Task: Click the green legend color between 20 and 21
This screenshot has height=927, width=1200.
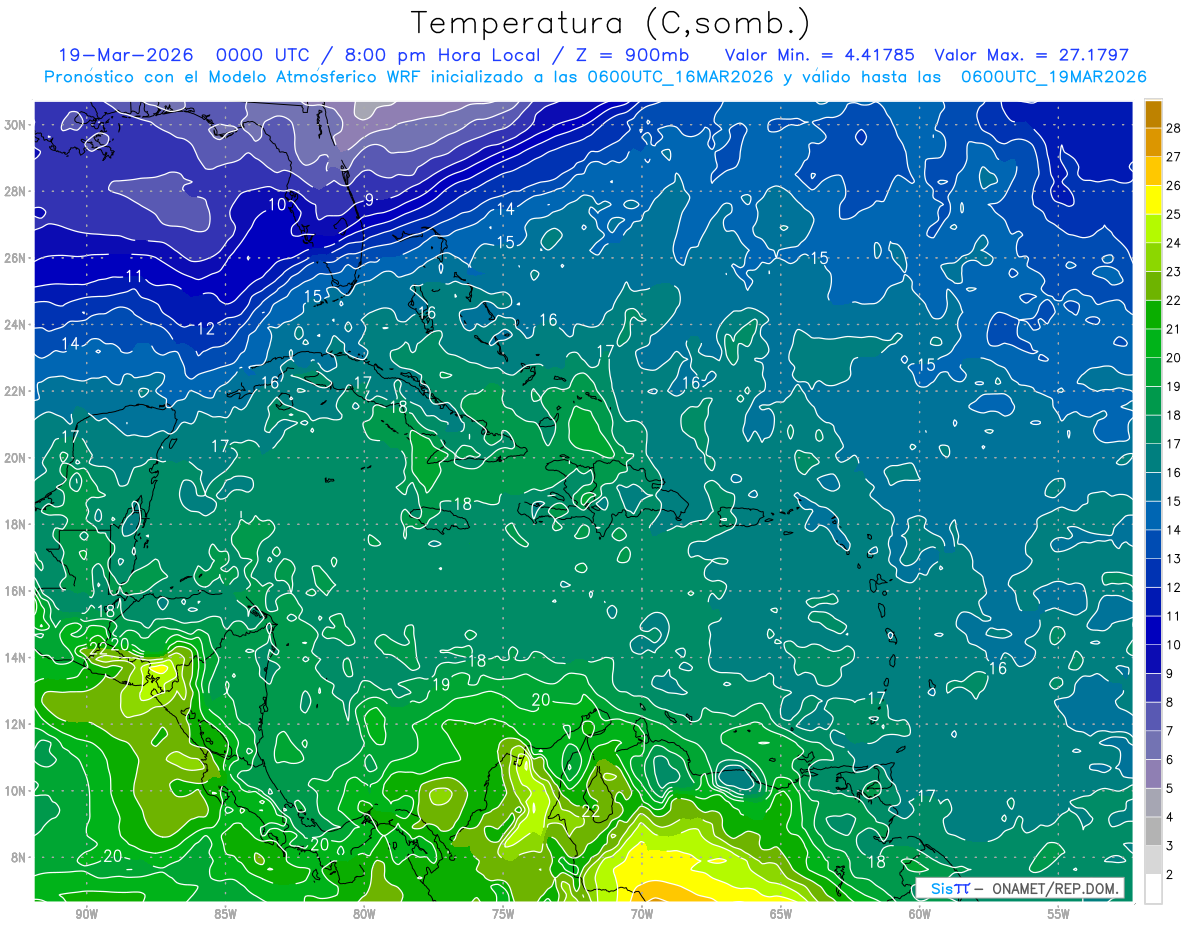Action: click(x=1153, y=344)
